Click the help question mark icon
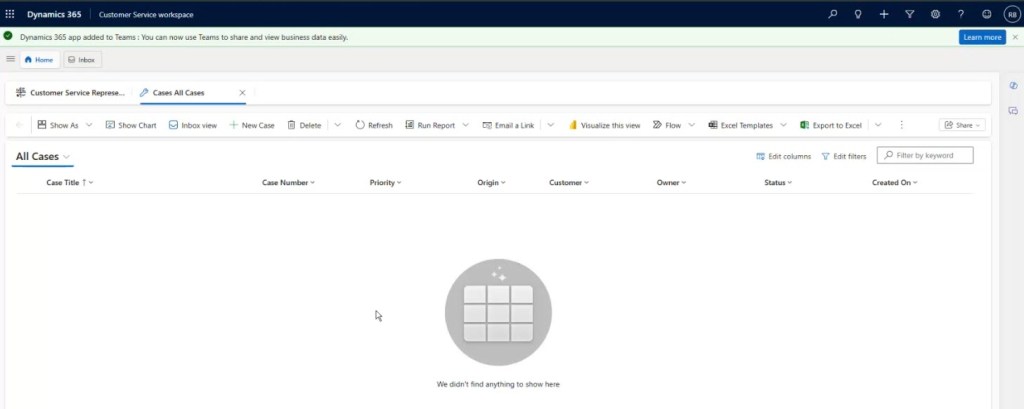 [x=961, y=14]
